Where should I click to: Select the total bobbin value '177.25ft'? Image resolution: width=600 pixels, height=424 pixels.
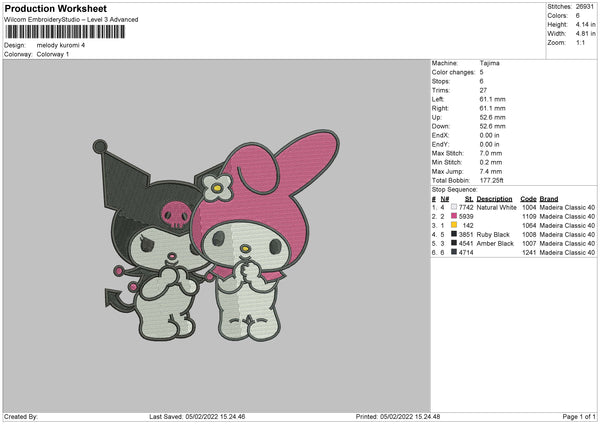tap(491, 180)
